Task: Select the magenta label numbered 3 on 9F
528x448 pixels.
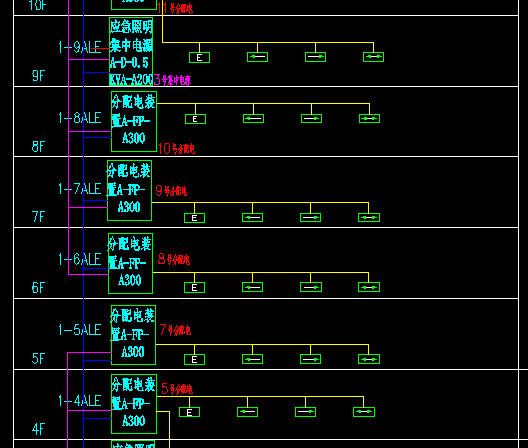Action: pos(172,80)
